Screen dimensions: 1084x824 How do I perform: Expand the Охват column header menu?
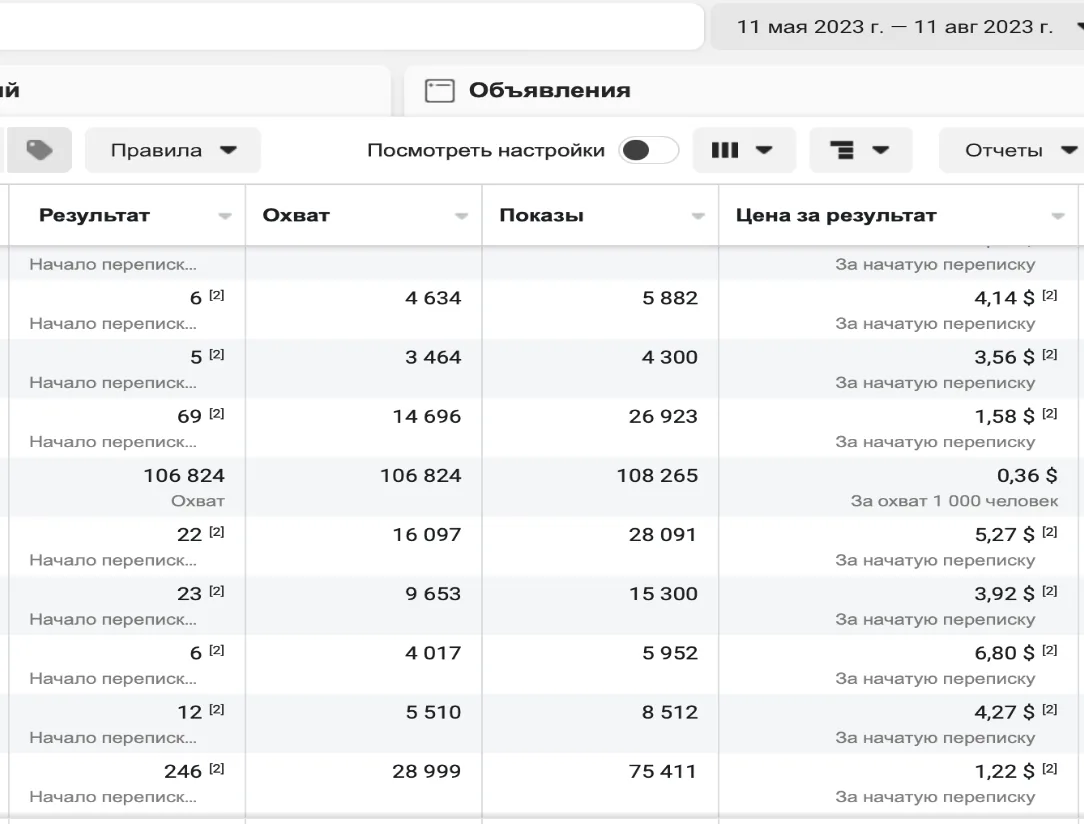point(461,216)
